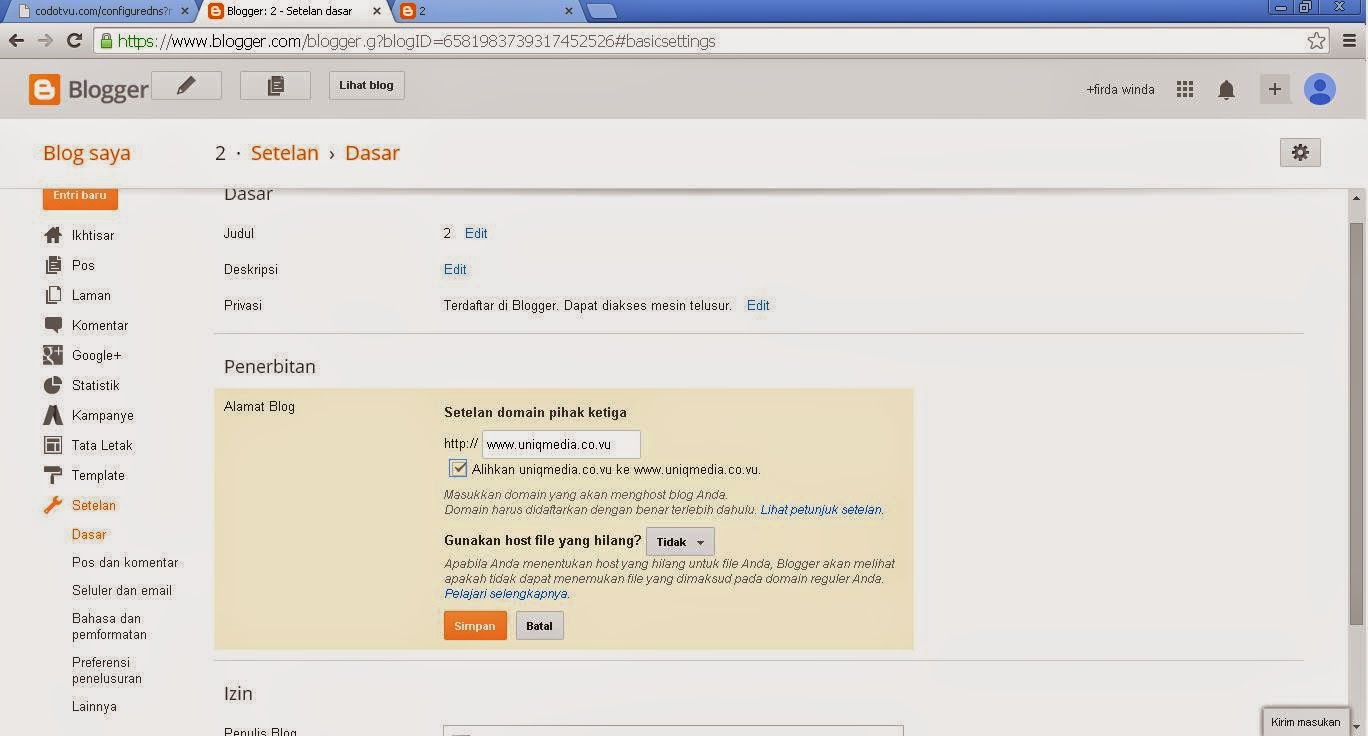Click Edit next to Judul
This screenshot has width=1368, height=736.
pos(476,233)
